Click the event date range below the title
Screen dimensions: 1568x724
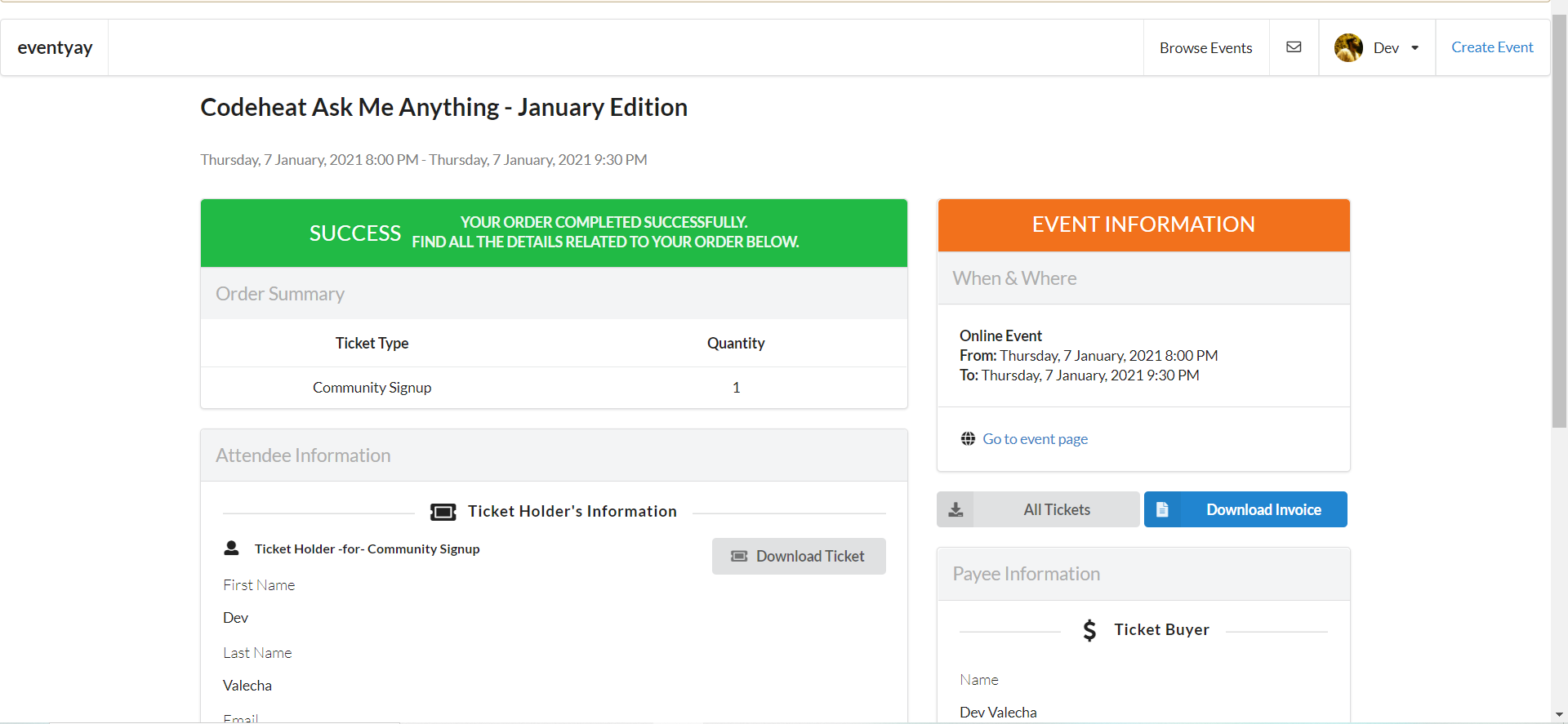tap(424, 160)
